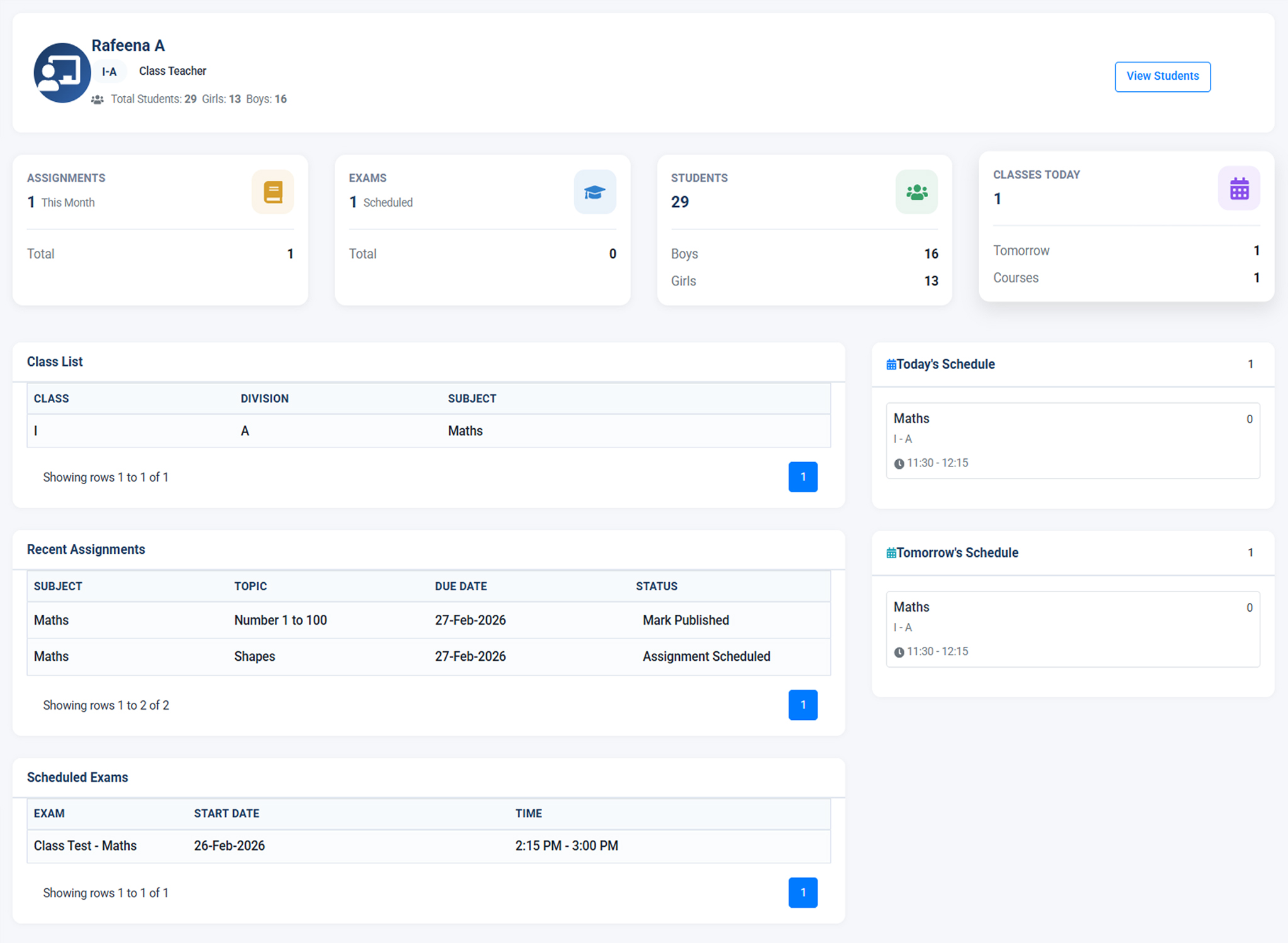
Task: Click the Assignments book icon
Action: coord(273,192)
